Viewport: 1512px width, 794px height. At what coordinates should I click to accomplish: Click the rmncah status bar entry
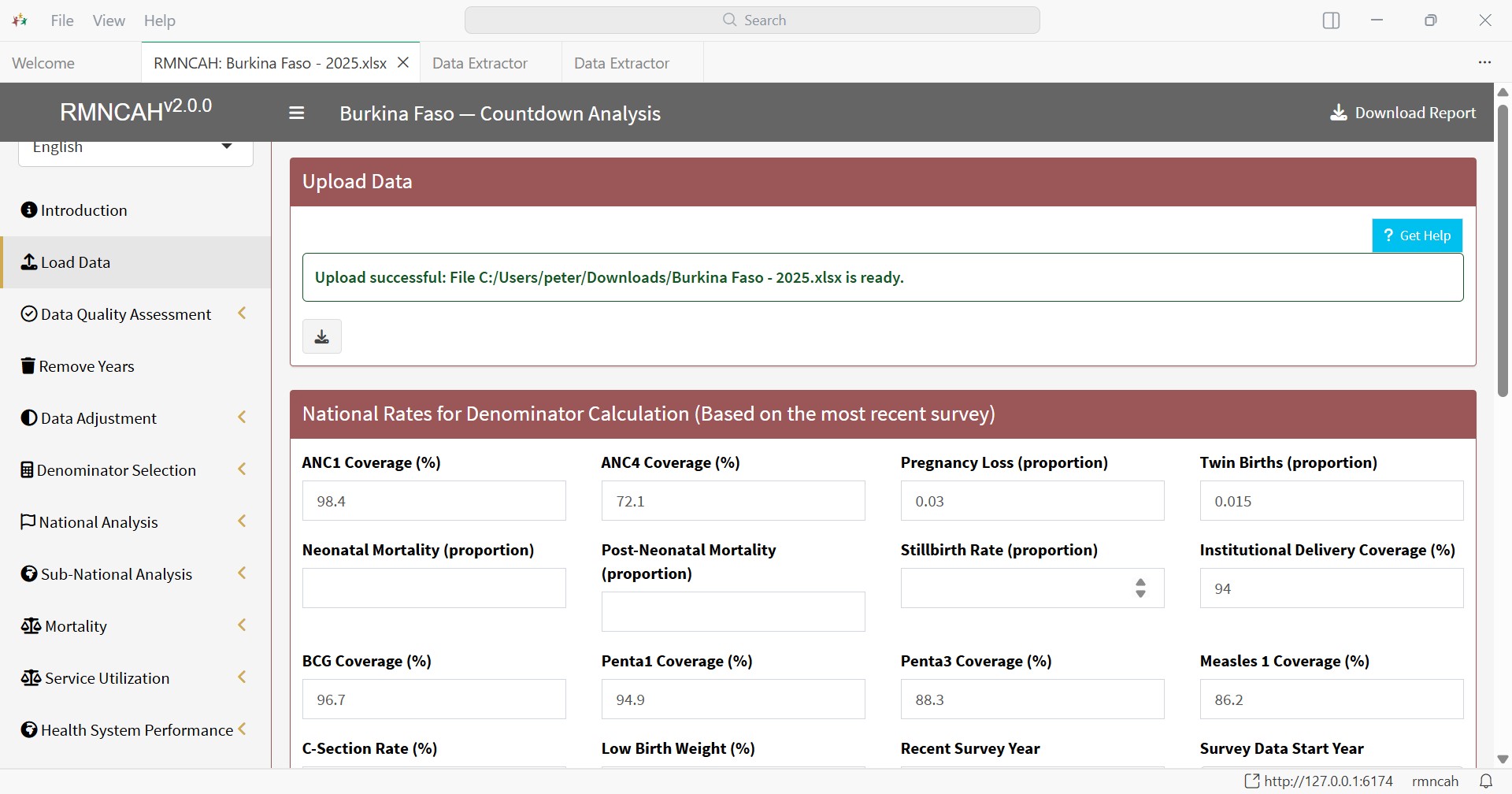point(1435,781)
